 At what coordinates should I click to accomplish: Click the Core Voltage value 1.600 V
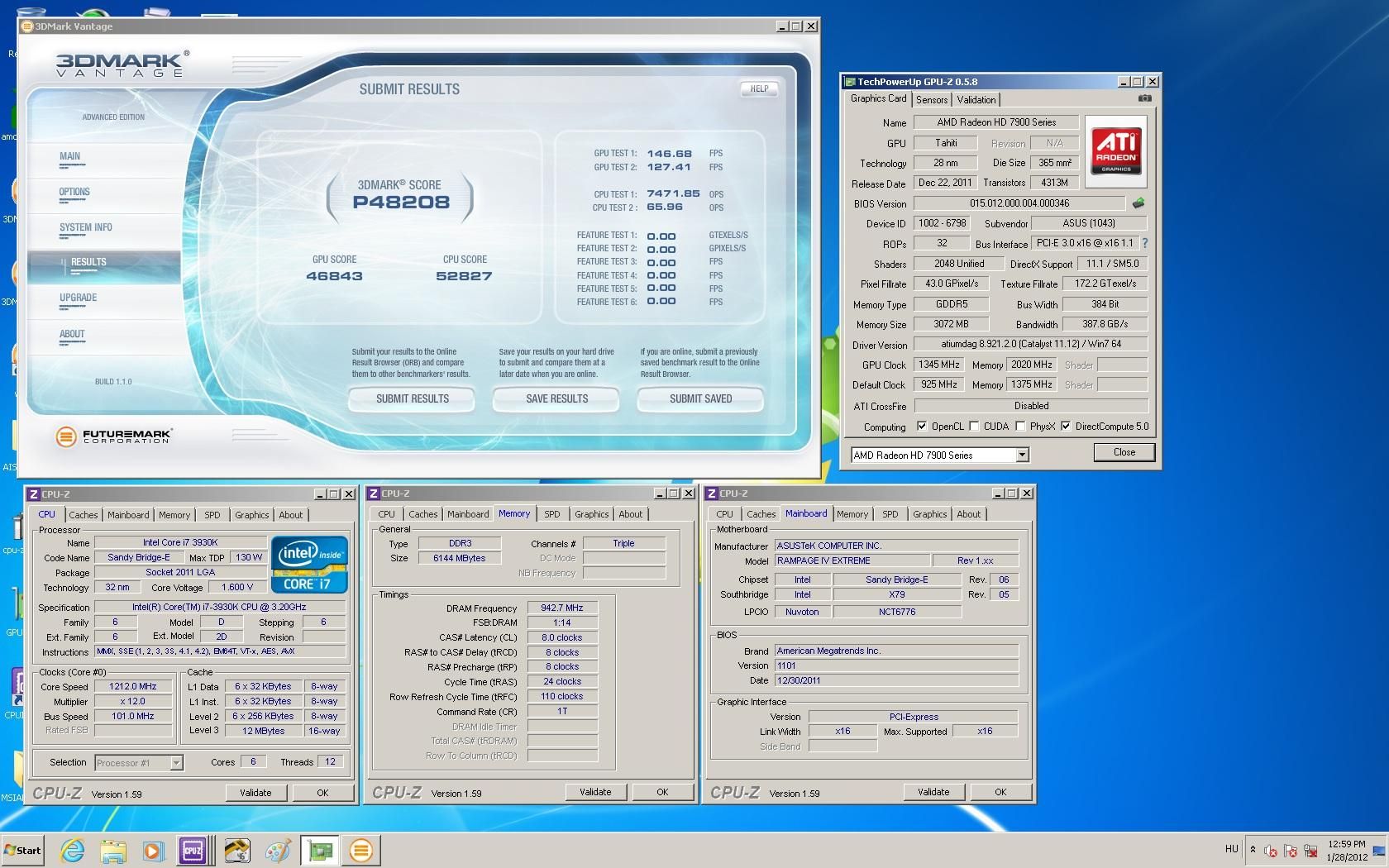tap(238, 587)
